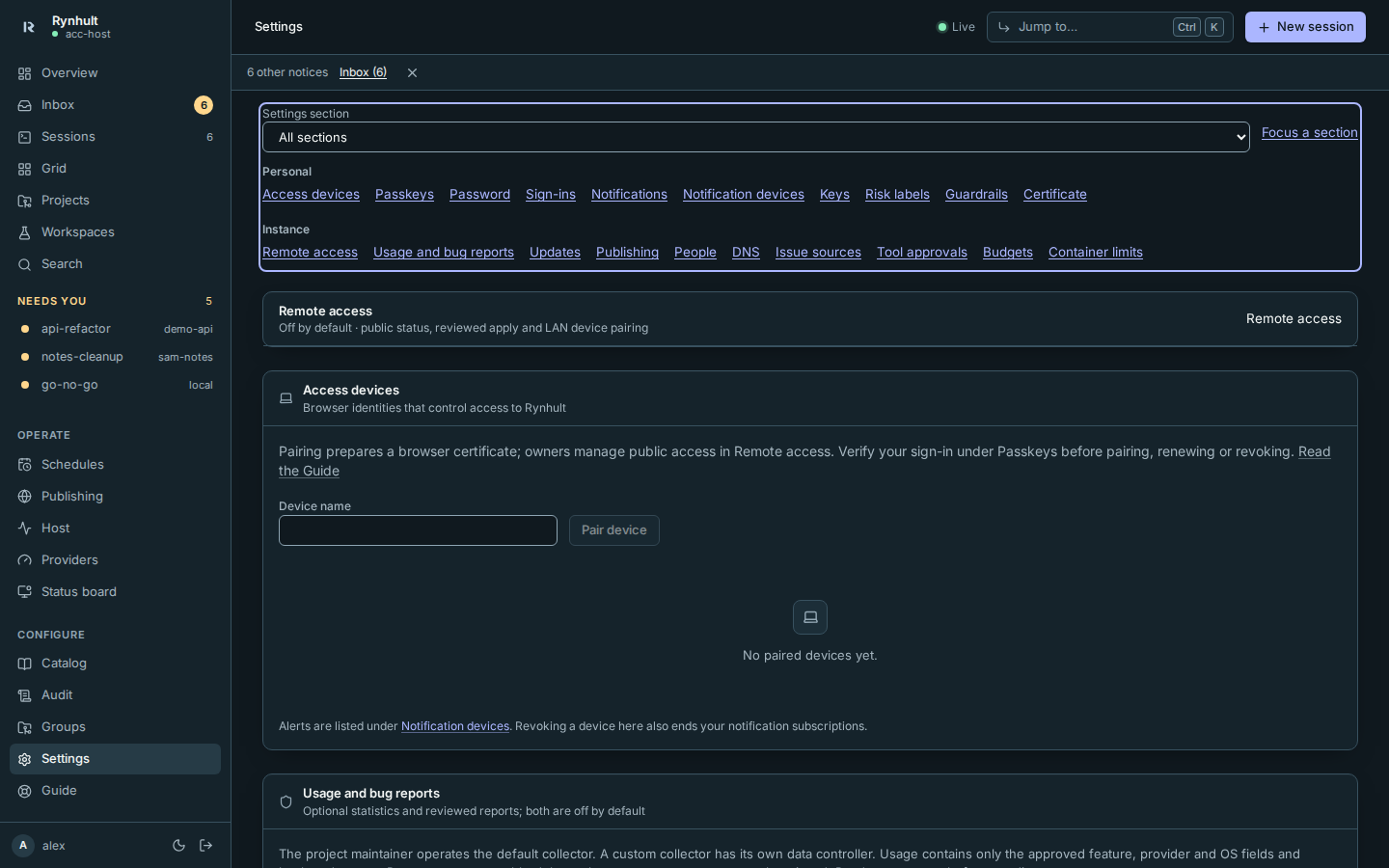This screenshot has width=1389, height=868.
Task: Jump to Keys section
Action: 834,195
